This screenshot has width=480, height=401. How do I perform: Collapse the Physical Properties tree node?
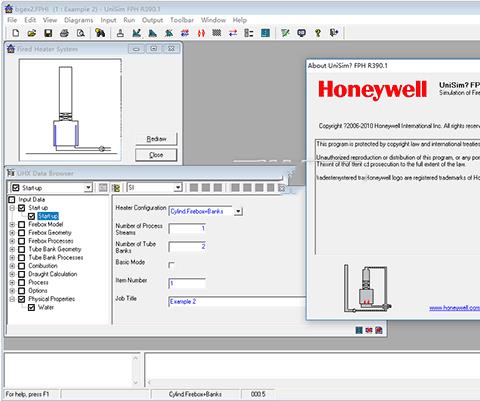click(12, 299)
